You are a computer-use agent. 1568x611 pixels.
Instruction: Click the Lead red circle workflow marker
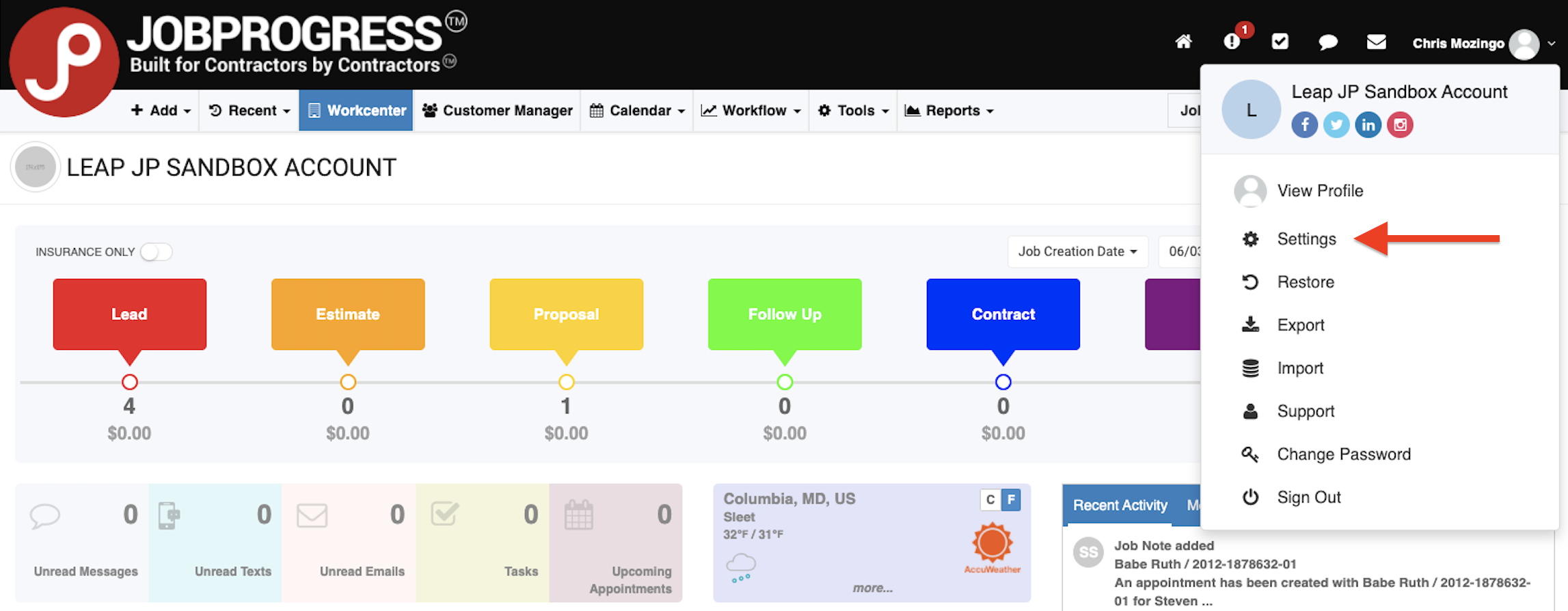click(x=130, y=382)
